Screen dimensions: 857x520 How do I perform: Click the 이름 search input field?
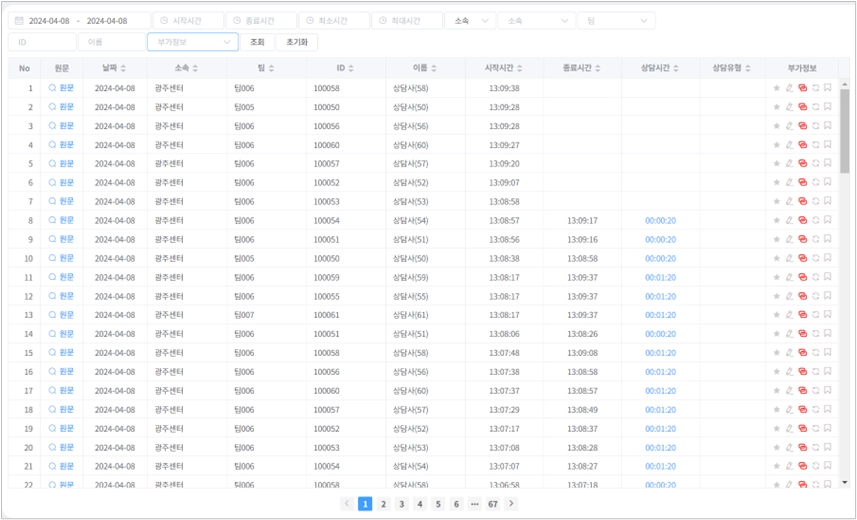click(110, 42)
